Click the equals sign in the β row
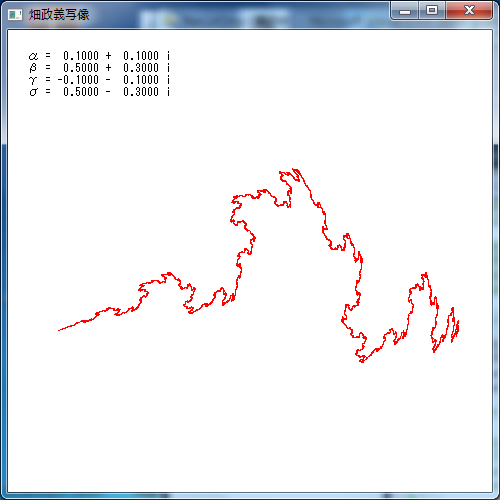The image size is (500, 500). pyautogui.click(x=48, y=68)
